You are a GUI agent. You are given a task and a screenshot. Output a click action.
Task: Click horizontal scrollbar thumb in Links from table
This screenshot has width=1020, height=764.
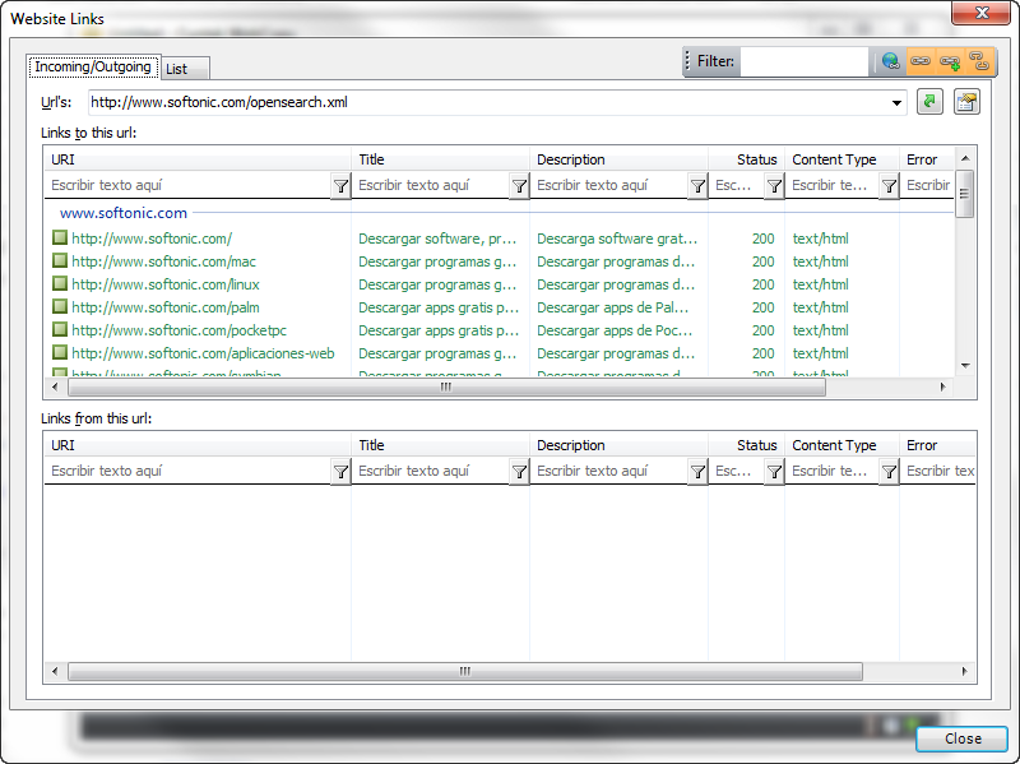(x=465, y=672)
